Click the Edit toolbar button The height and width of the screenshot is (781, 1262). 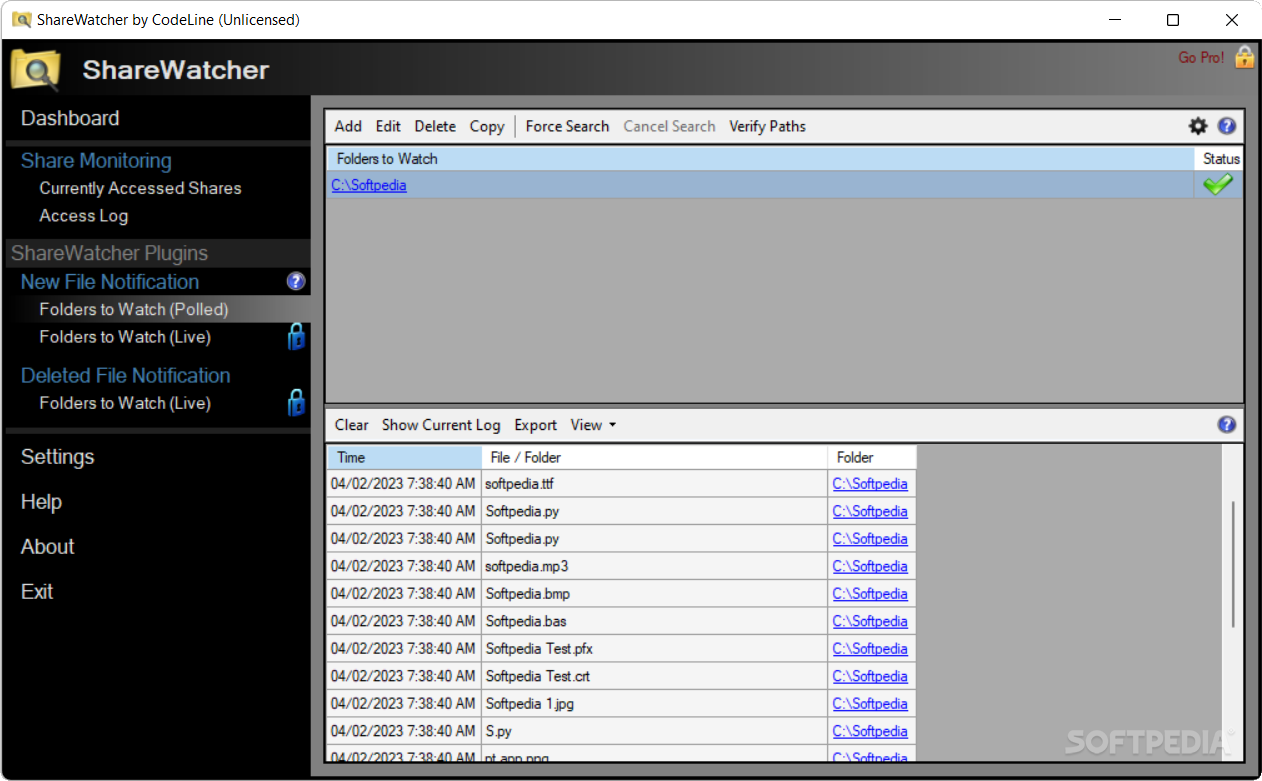[x=388, y=126]
